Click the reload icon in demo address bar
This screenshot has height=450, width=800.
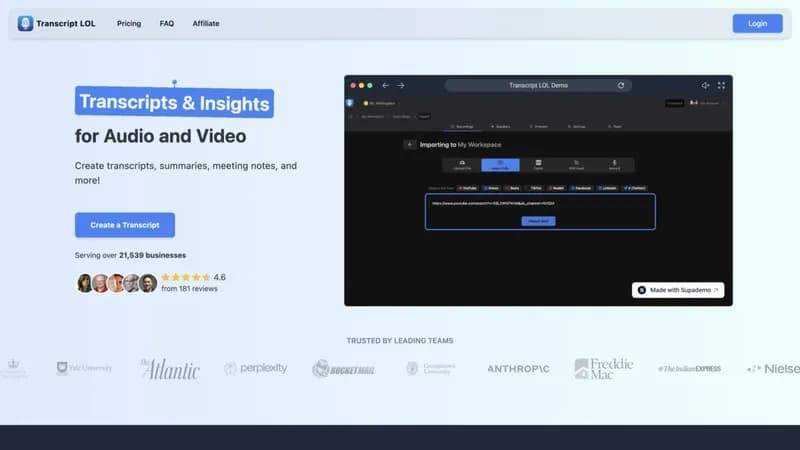tap(620, 85)
